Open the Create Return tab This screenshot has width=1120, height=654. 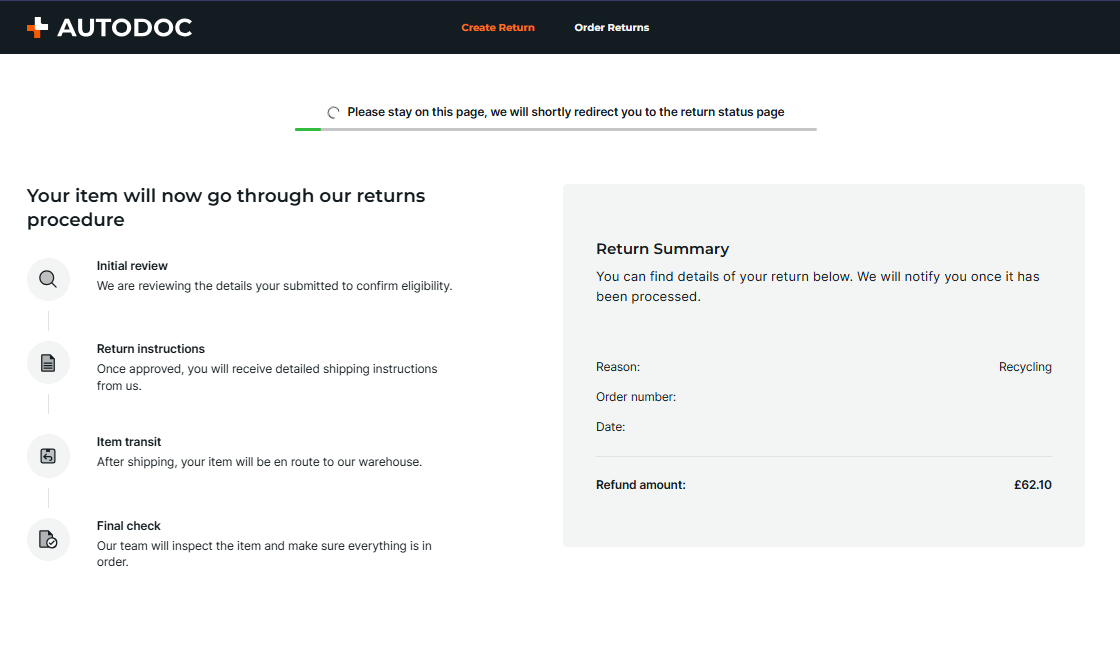[x=498, y=28]
